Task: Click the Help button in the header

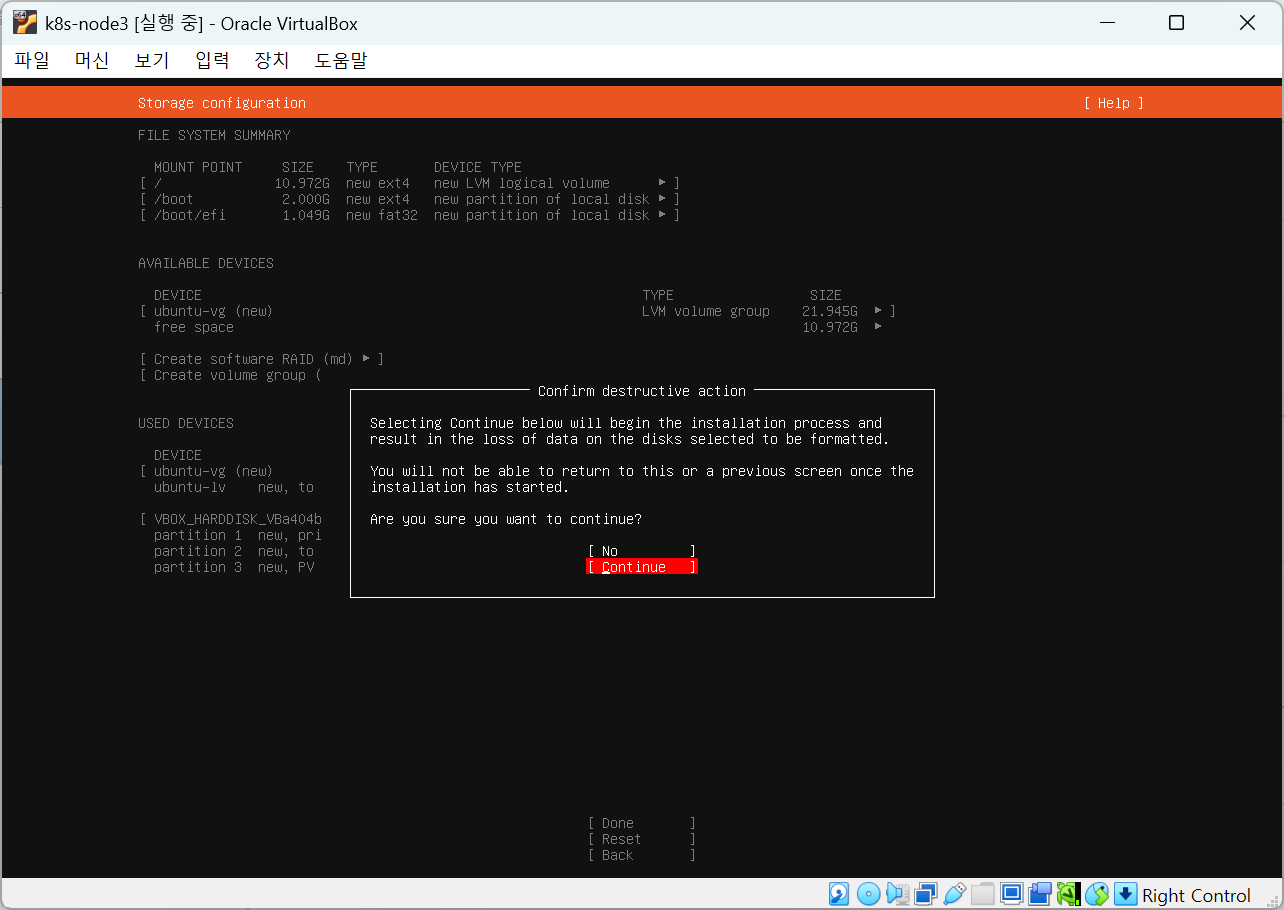Action: [x=1113, y=103]
